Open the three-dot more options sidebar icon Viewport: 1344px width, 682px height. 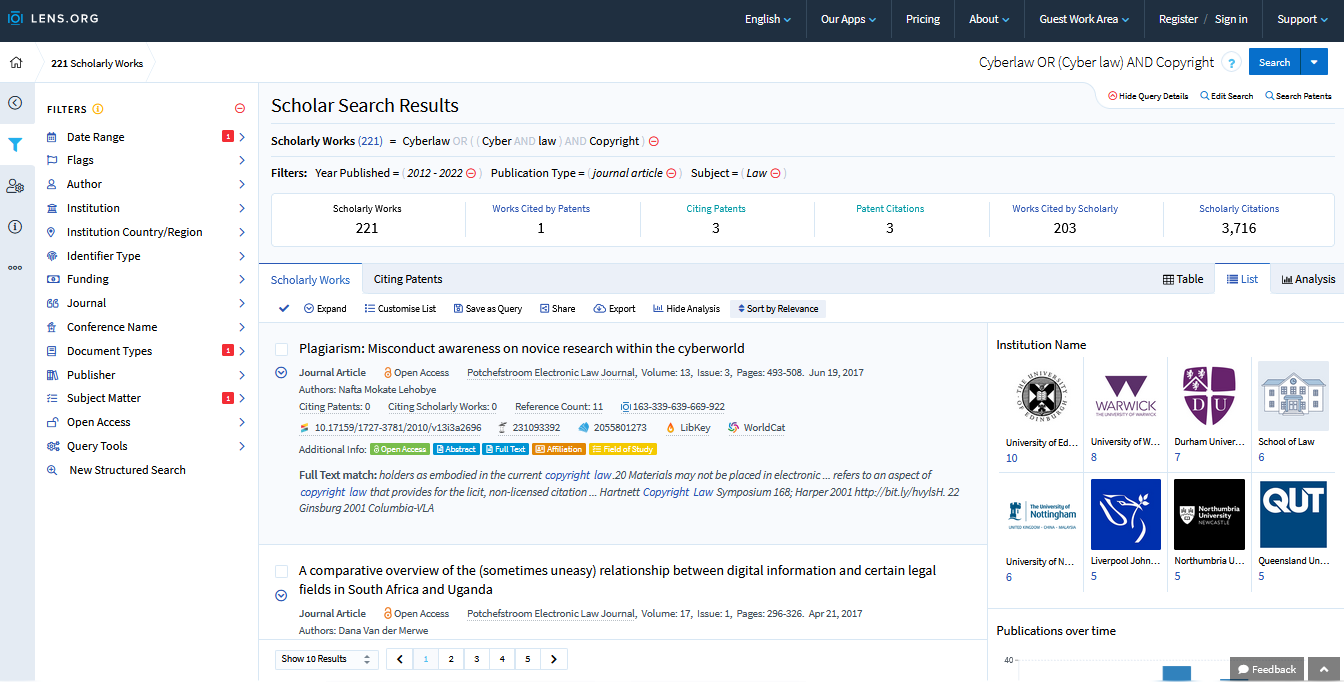(15, 267)
